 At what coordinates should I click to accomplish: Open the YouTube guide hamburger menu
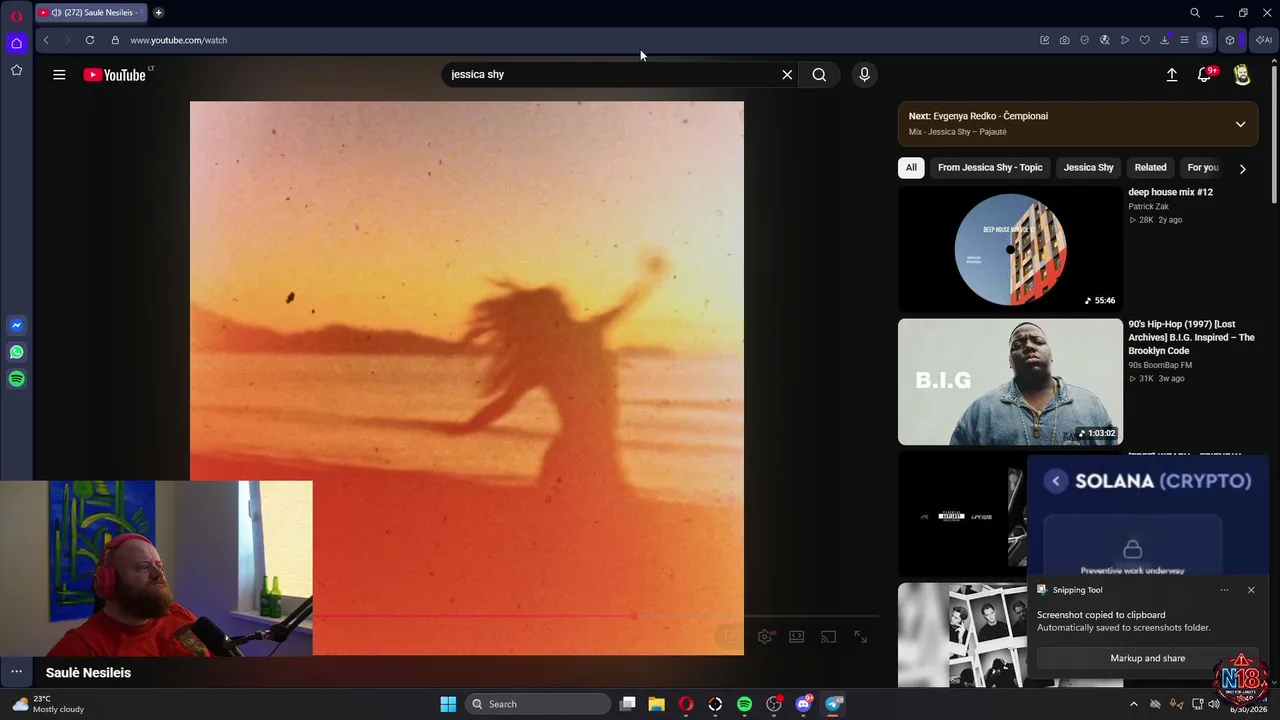(x=59, y=75)
